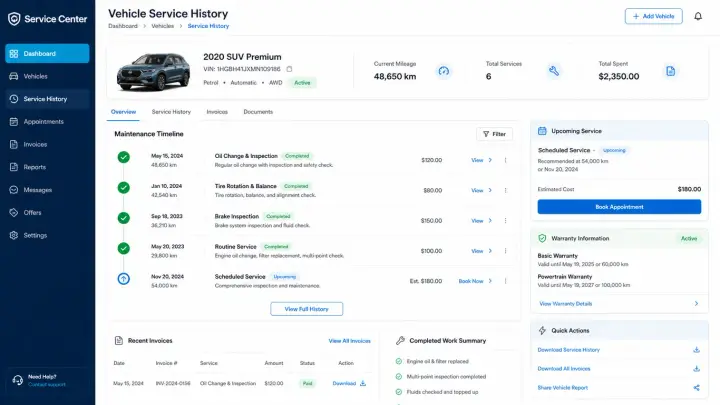Open Invoices in the sidebar

[47, 144]
